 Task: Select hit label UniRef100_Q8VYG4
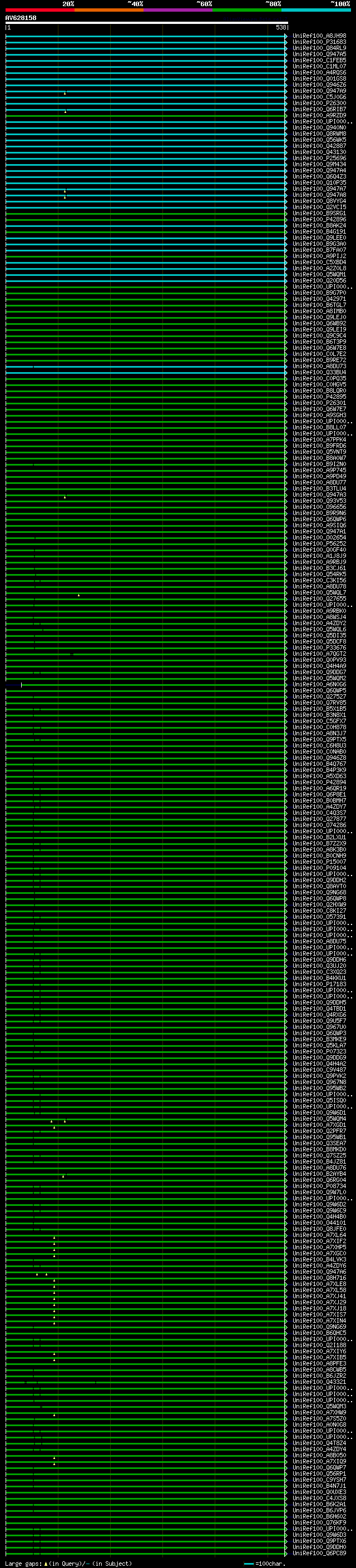point(319,201)
